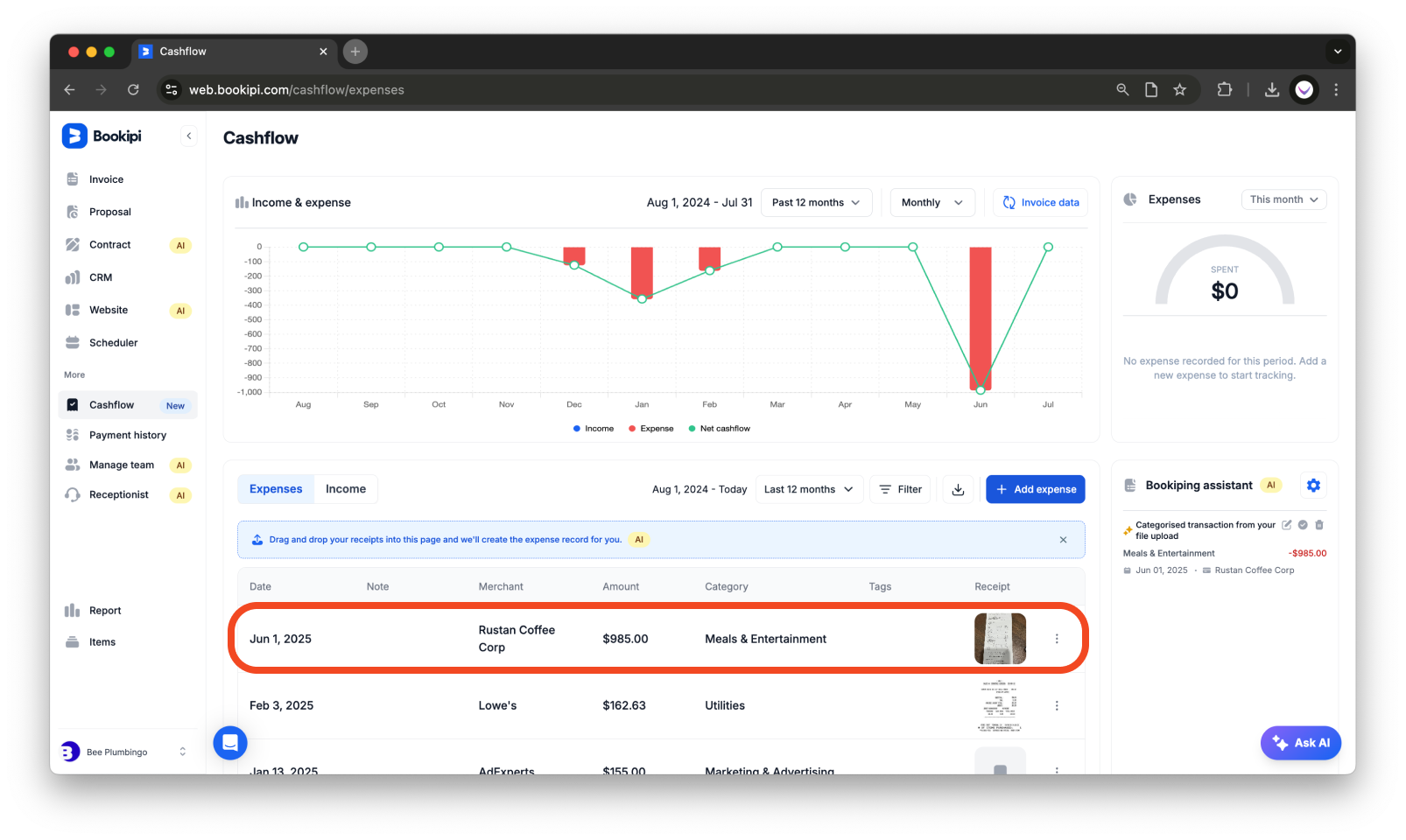Viewport: 1406px width, 840px height.
Task: Open the Monthly frequency dropdown
Action: tap(931, 202)
